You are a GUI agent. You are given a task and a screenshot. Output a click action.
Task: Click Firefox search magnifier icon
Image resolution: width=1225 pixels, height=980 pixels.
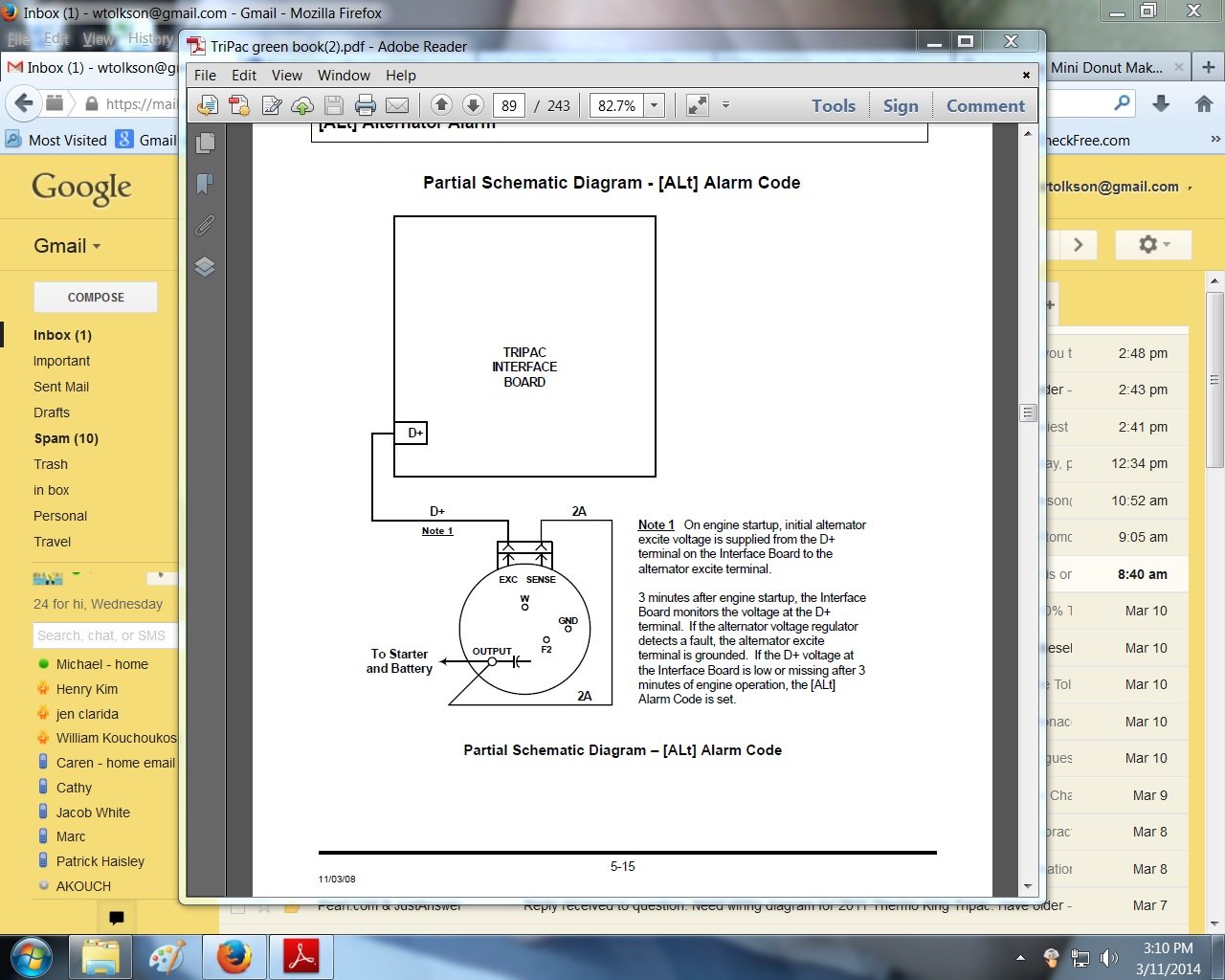coord(1122,102)
